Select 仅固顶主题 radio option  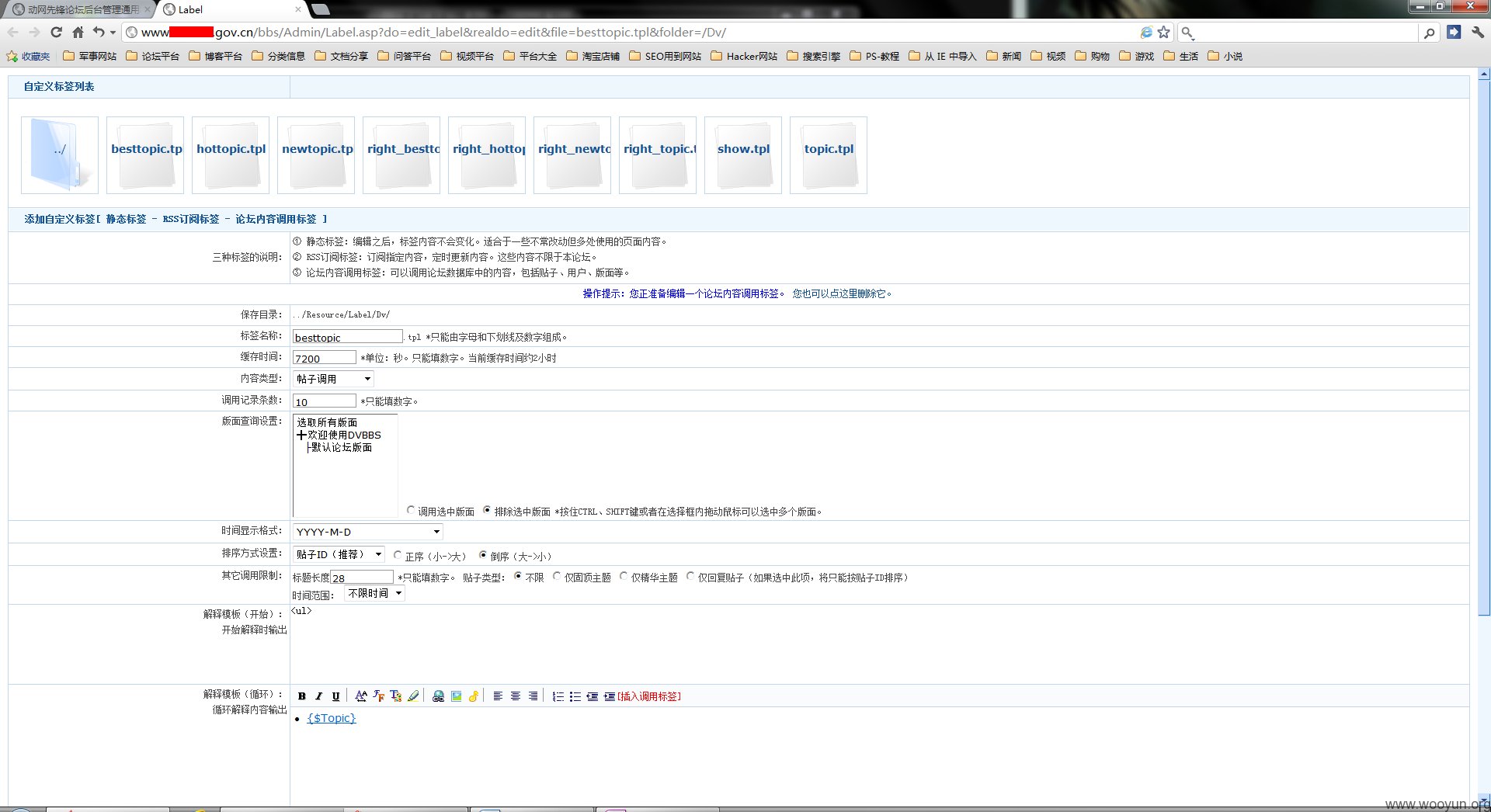557,577
